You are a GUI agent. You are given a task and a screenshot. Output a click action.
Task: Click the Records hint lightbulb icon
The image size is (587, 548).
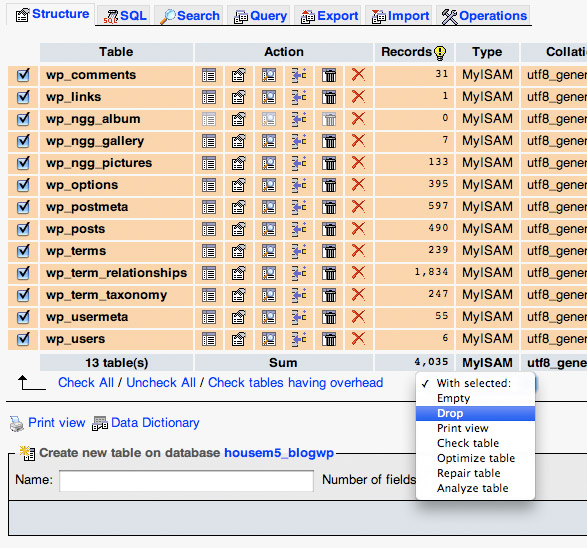click(440, 53)
